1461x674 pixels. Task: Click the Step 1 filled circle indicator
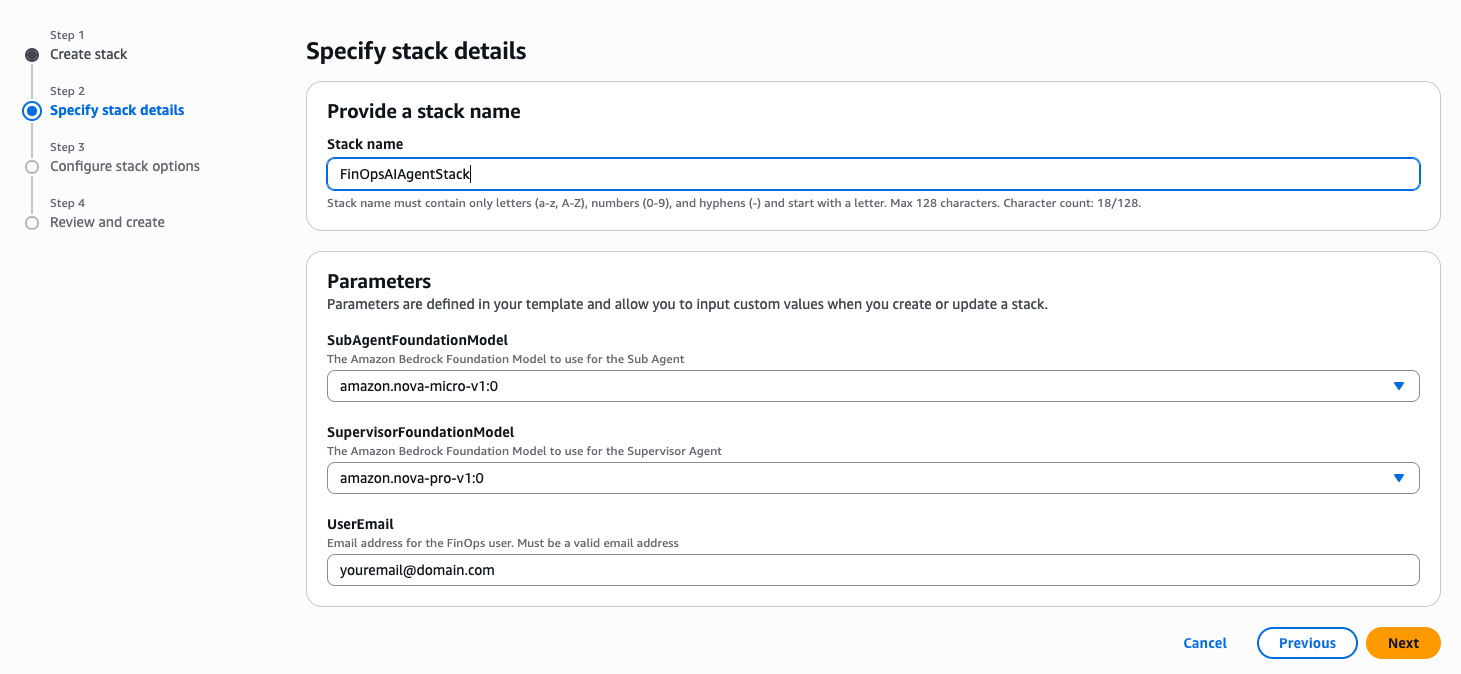point(32,55)
